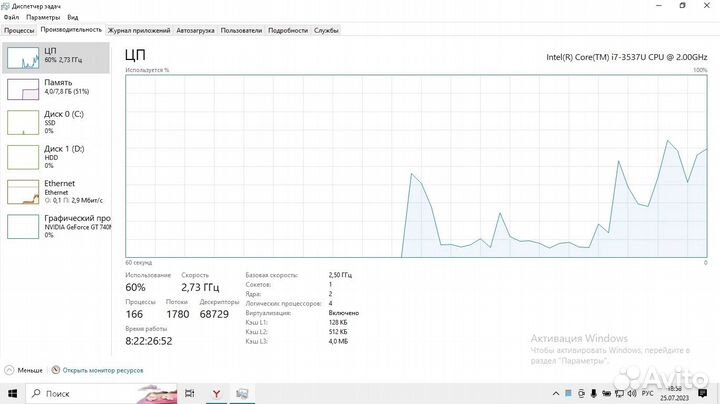Open the Файл menu
The width and height of the screenshot is (720, 404).
click(x=11, y=17)
